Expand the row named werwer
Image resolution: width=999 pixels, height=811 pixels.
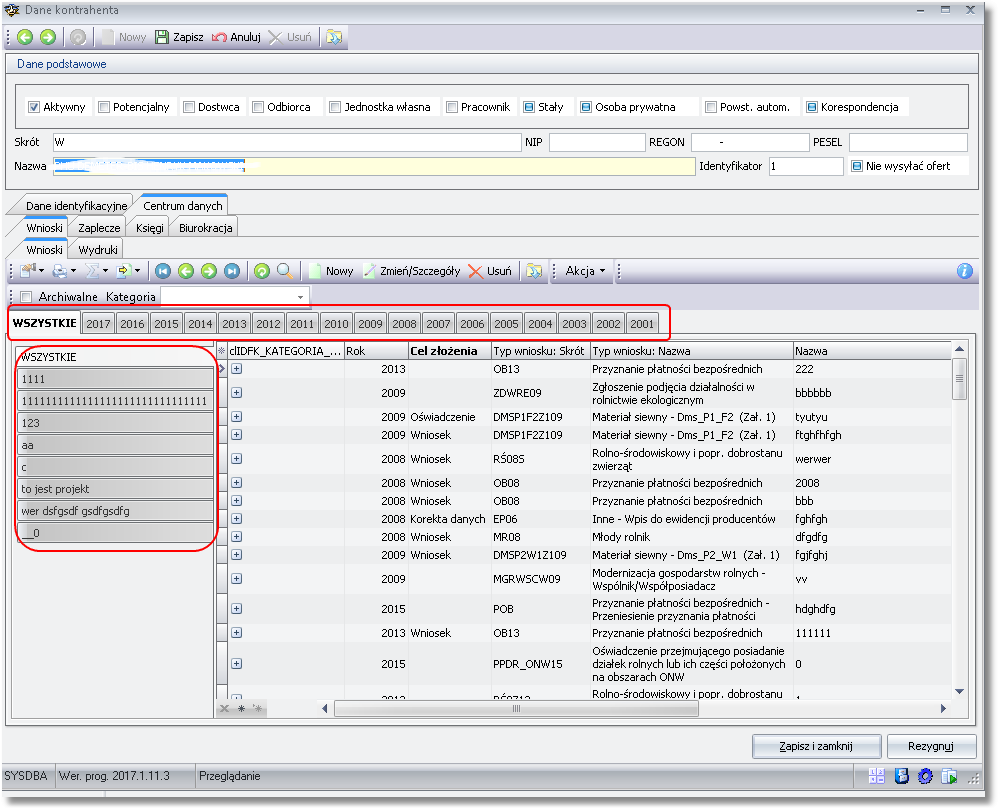pos(236,459)
